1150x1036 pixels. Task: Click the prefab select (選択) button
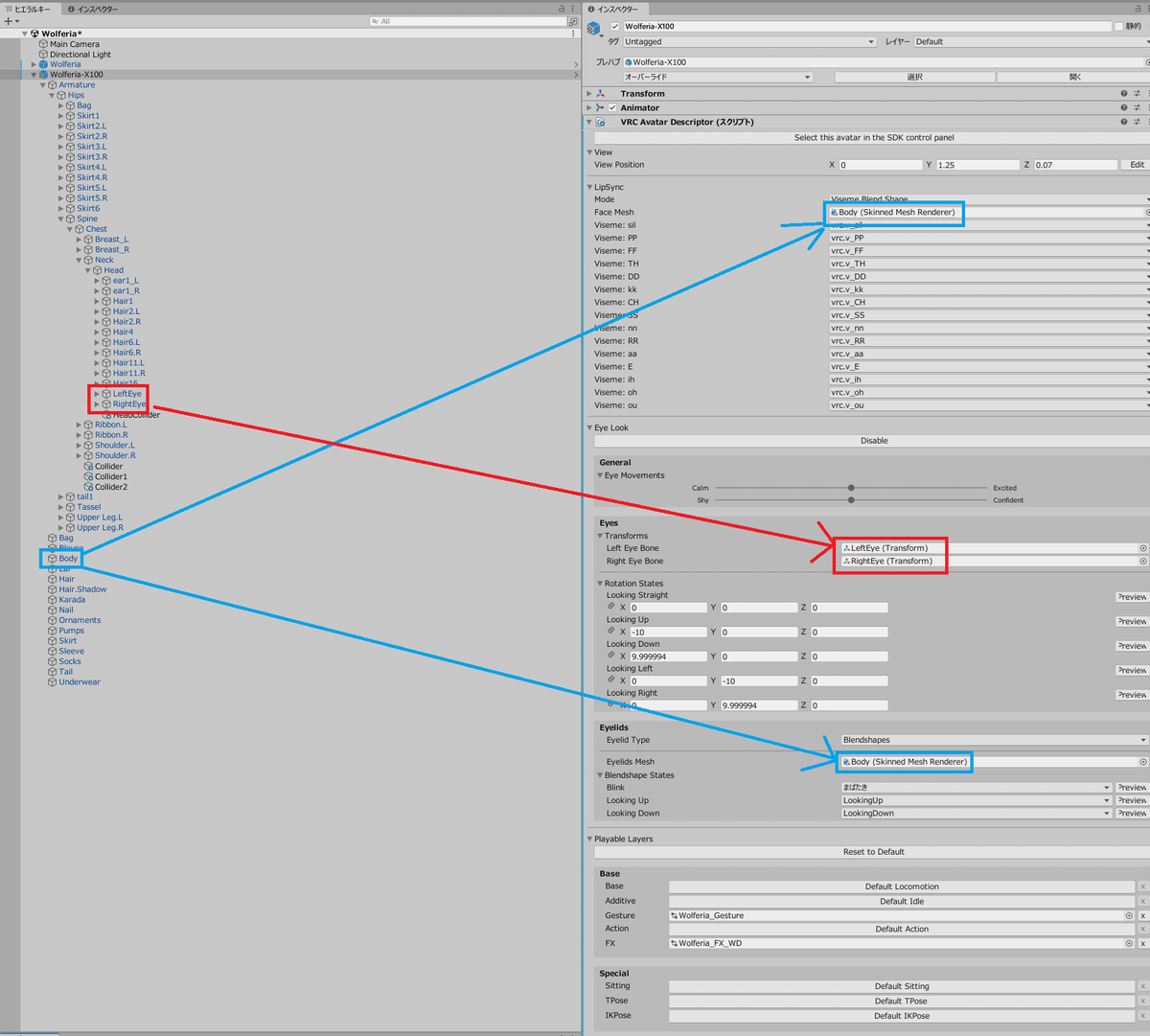pyautogui.click(x=914, y=78)
